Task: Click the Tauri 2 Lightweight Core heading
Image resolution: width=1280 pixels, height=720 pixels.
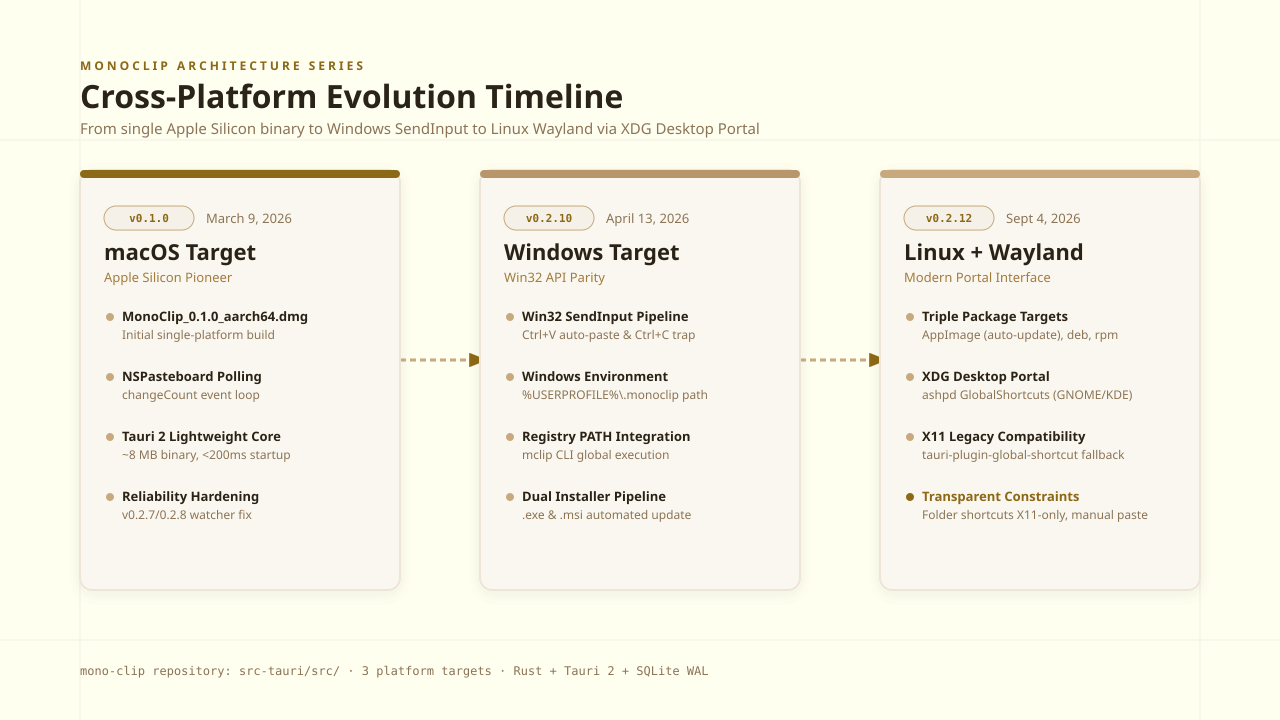Action: pos(201,436)
